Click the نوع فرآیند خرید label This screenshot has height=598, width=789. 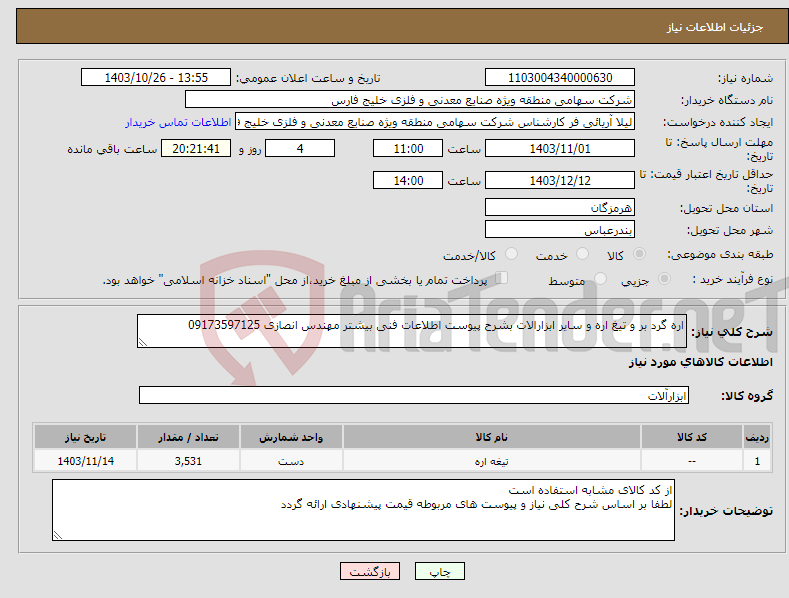(x=733, y=279)
